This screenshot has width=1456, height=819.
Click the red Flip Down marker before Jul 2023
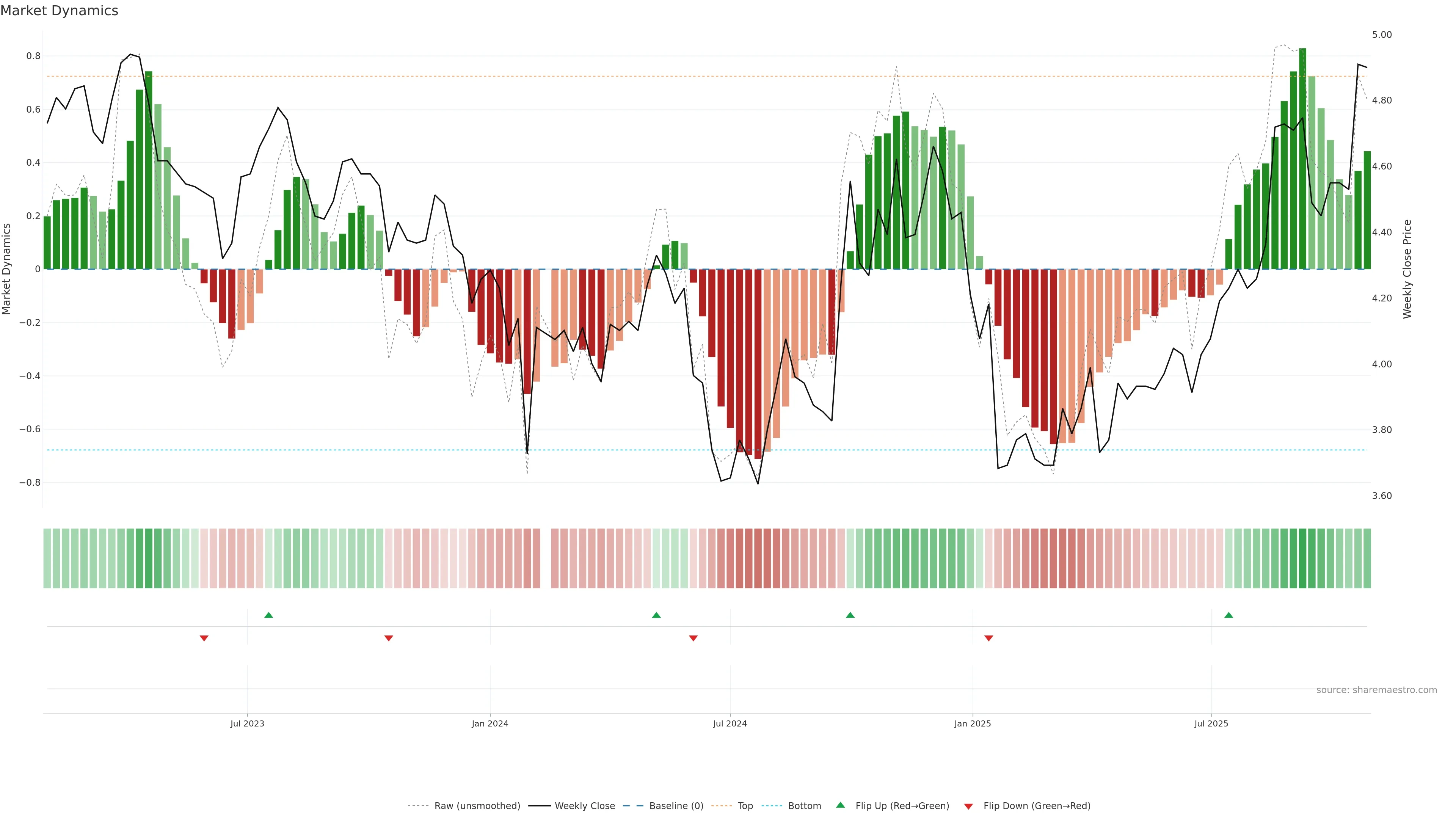204,638
